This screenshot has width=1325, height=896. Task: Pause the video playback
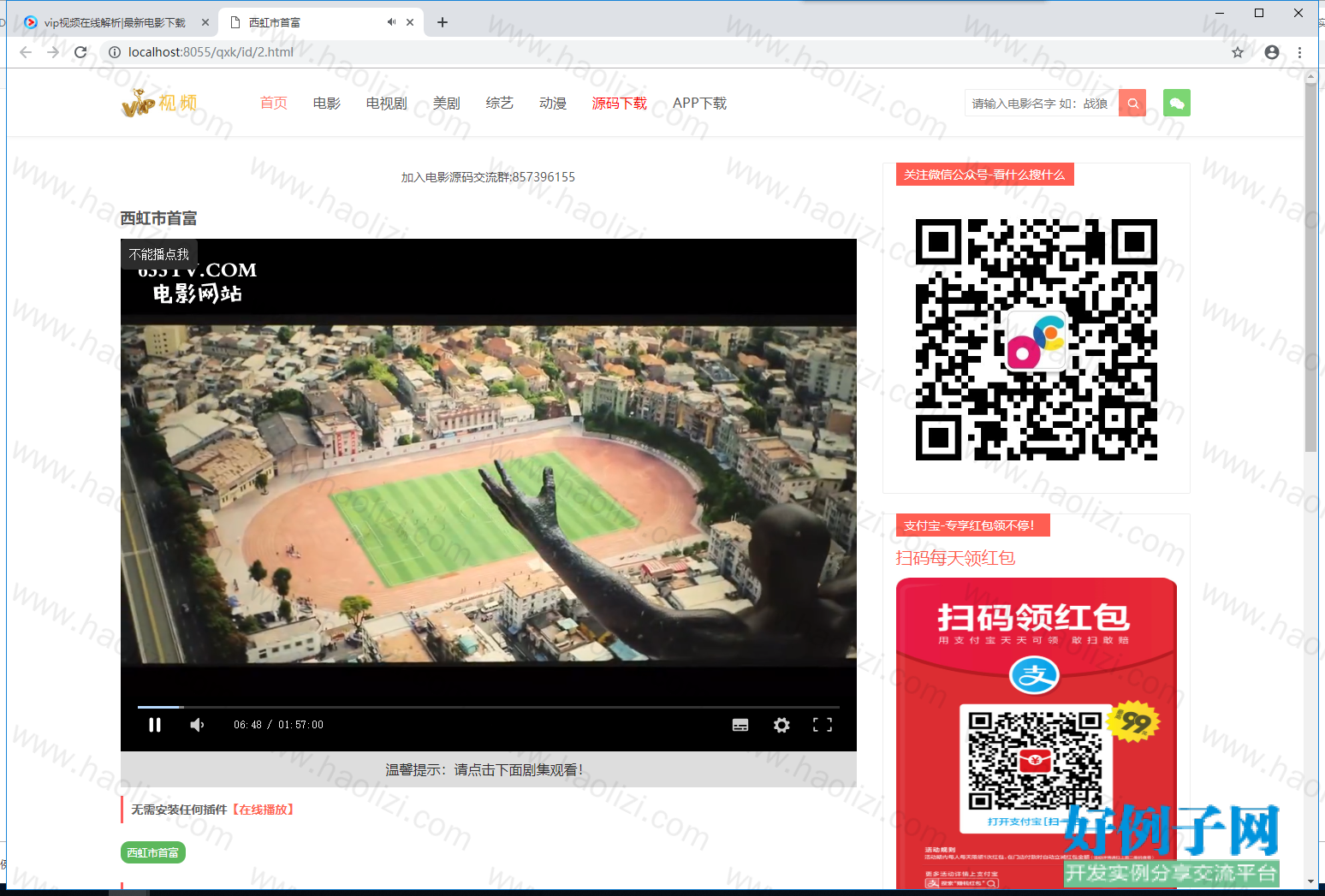click(155, 725)
